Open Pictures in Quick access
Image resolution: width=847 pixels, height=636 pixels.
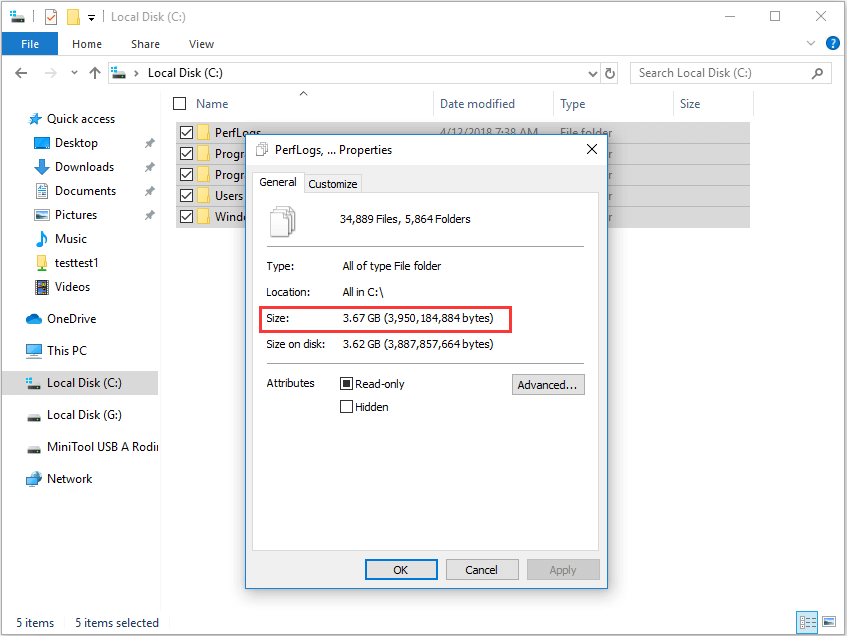pyautogui.click(x=76, y=215)
